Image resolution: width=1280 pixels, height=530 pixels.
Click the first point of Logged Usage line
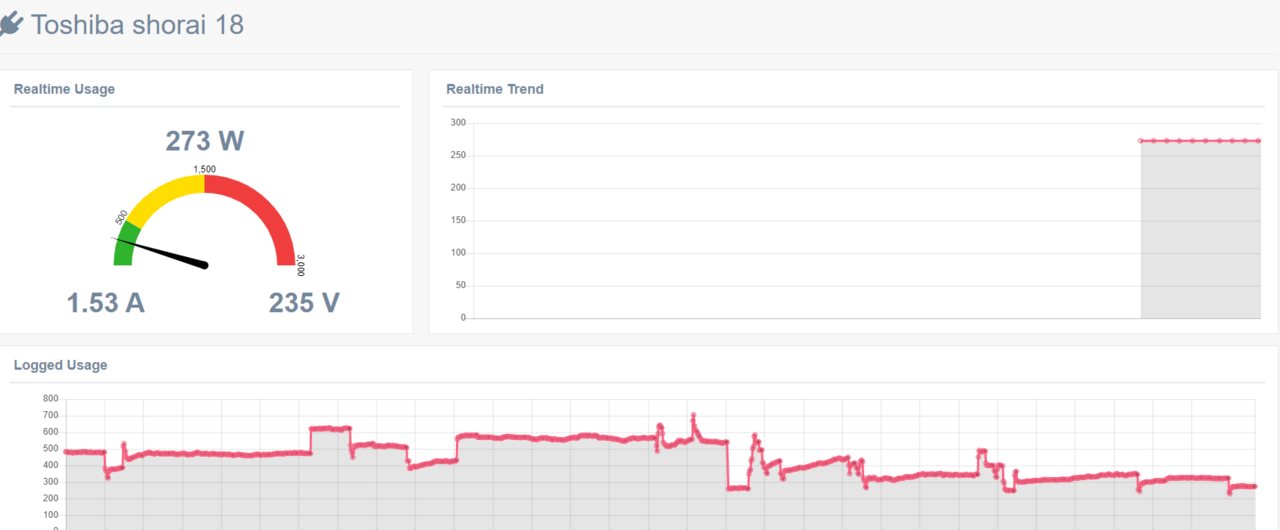click(x=66, y=452)
